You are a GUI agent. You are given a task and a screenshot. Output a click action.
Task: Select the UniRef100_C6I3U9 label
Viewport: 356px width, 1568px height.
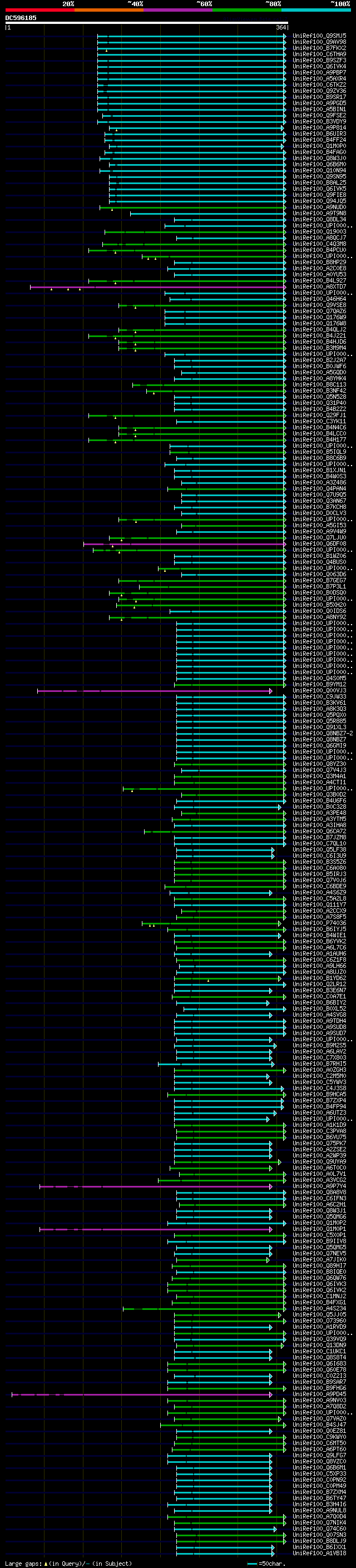tap(319, 855)
